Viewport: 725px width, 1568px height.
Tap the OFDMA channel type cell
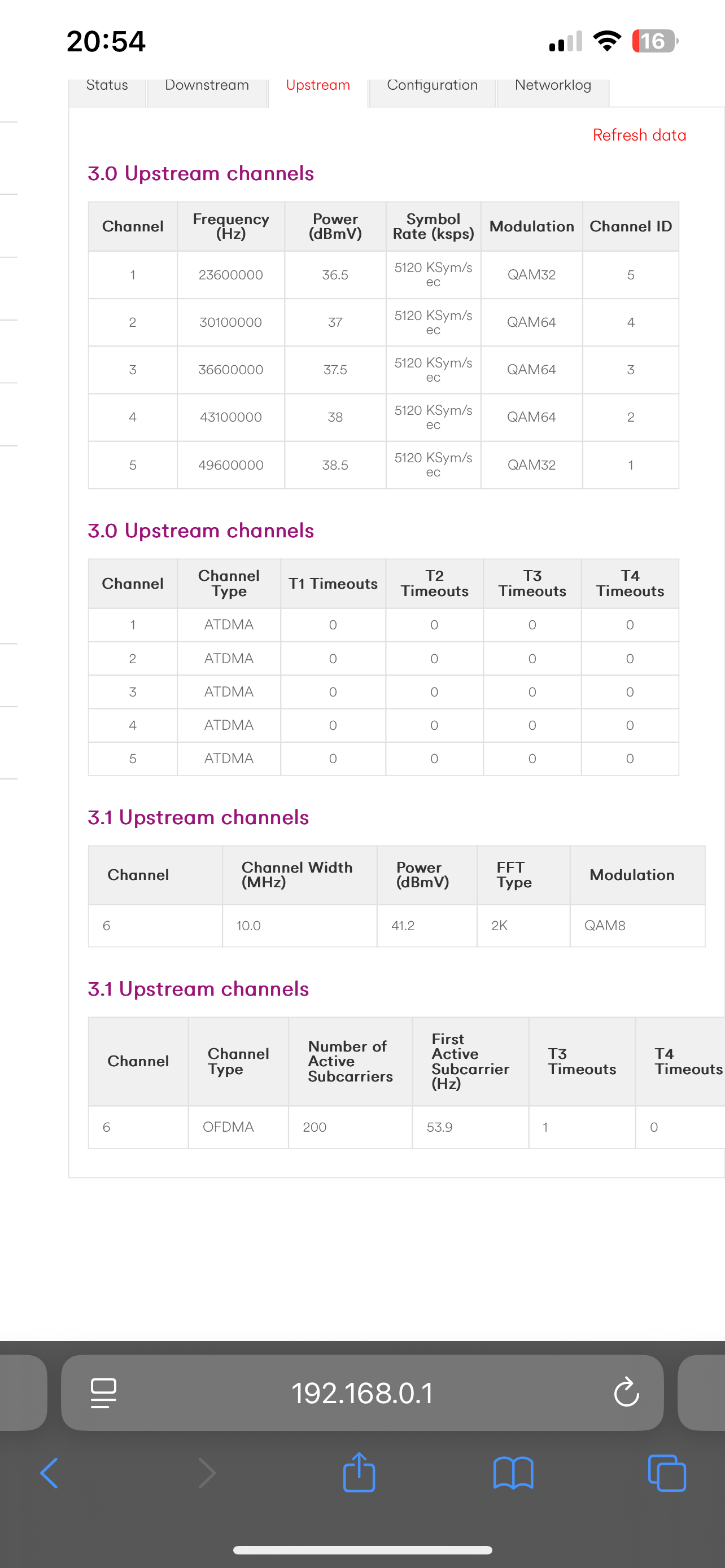[238, 1127]
